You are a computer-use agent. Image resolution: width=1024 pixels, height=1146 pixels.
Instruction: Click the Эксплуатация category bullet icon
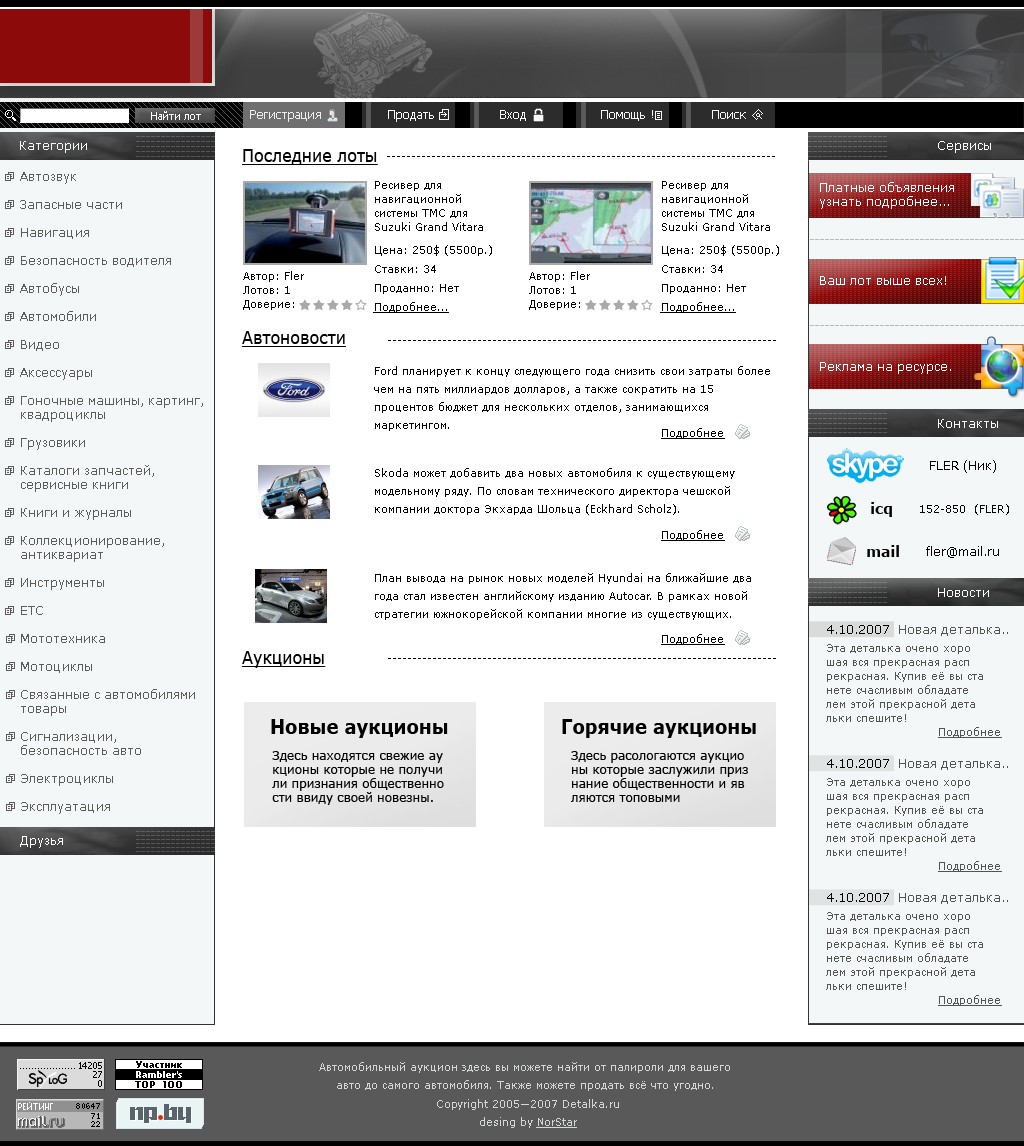pyautogui.click(x=10, y=806)
